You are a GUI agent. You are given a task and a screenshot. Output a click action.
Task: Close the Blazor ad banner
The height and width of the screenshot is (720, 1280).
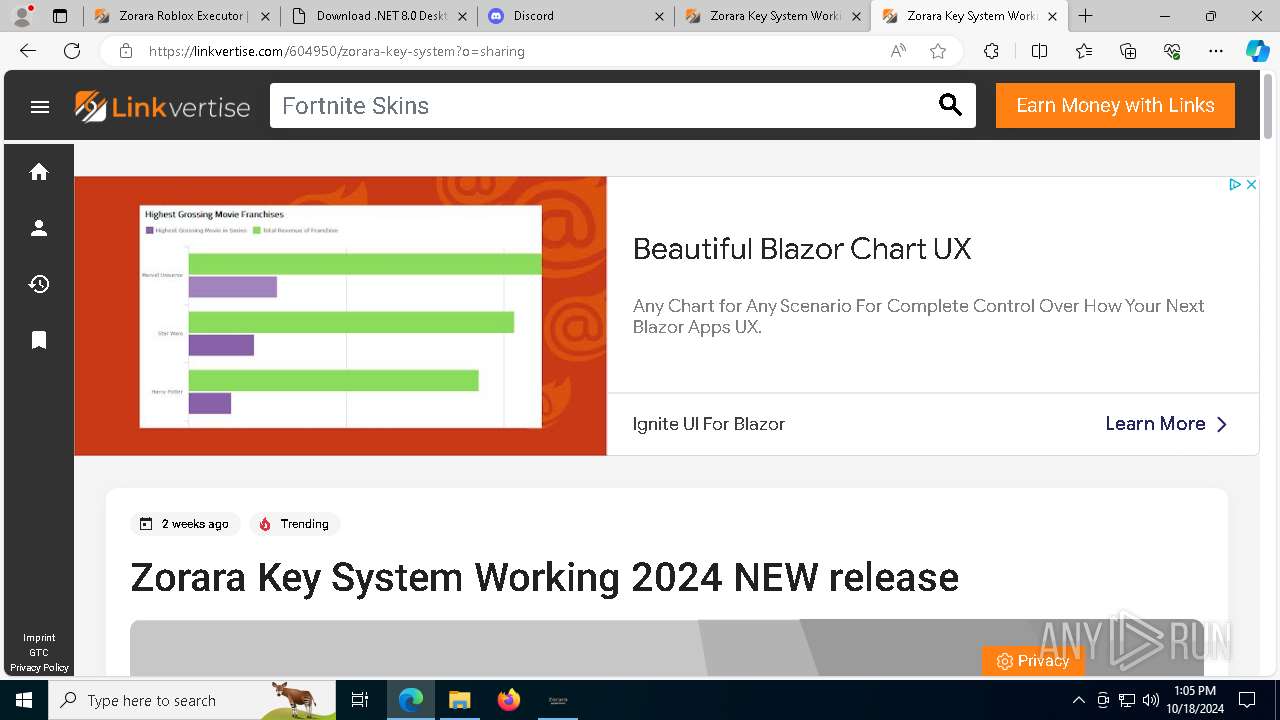1251,184
